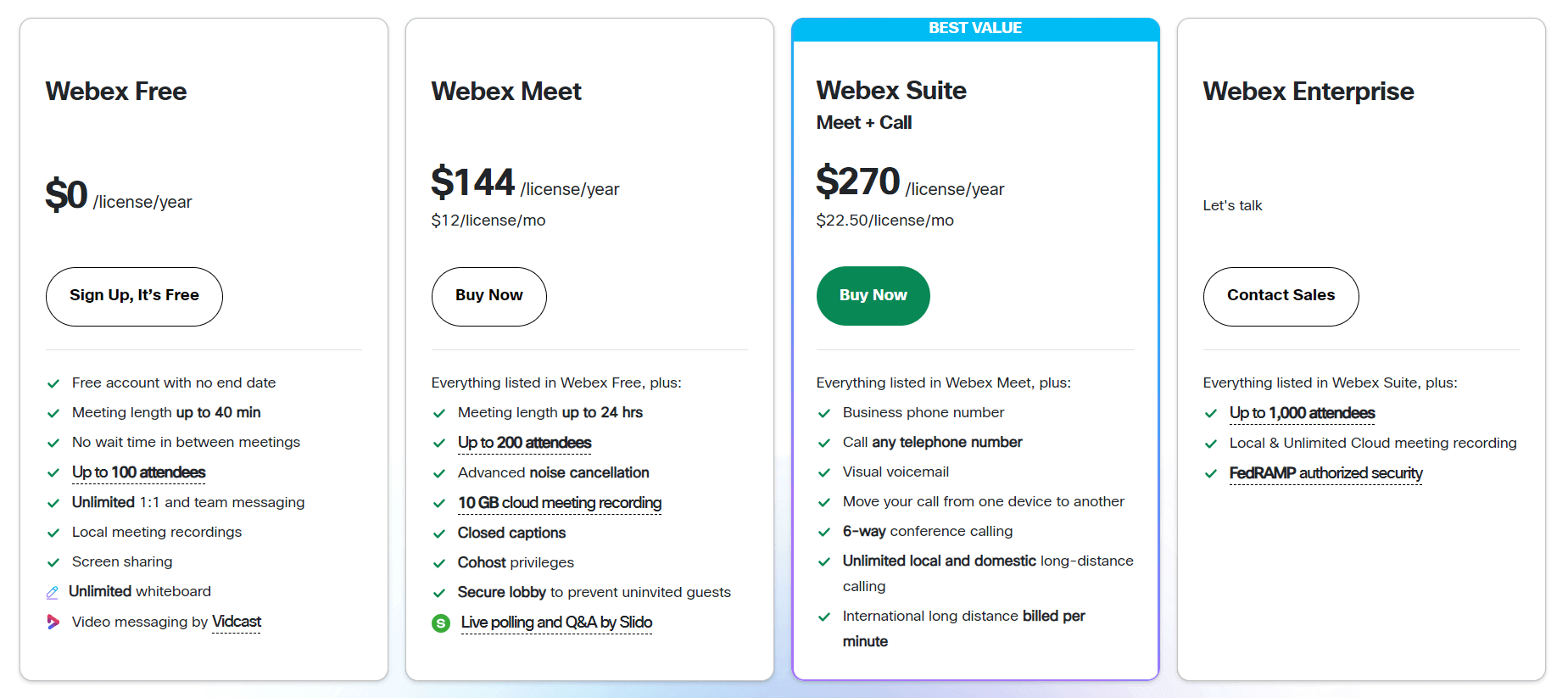Open the Up to 100 attendees link
Viewport: 1568px width, 698px height.
[x=138, y=472]
